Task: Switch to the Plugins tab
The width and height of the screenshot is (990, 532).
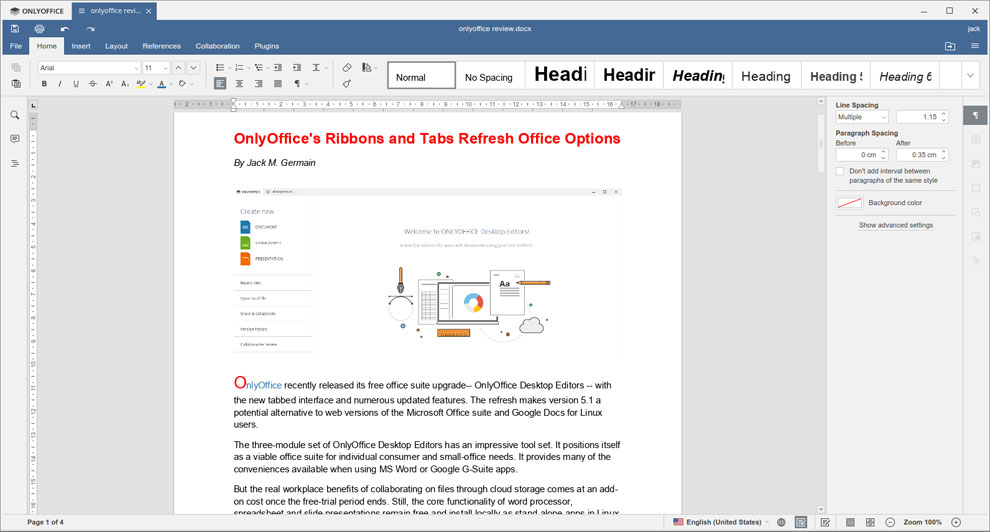Action: (x=266, y=46)
